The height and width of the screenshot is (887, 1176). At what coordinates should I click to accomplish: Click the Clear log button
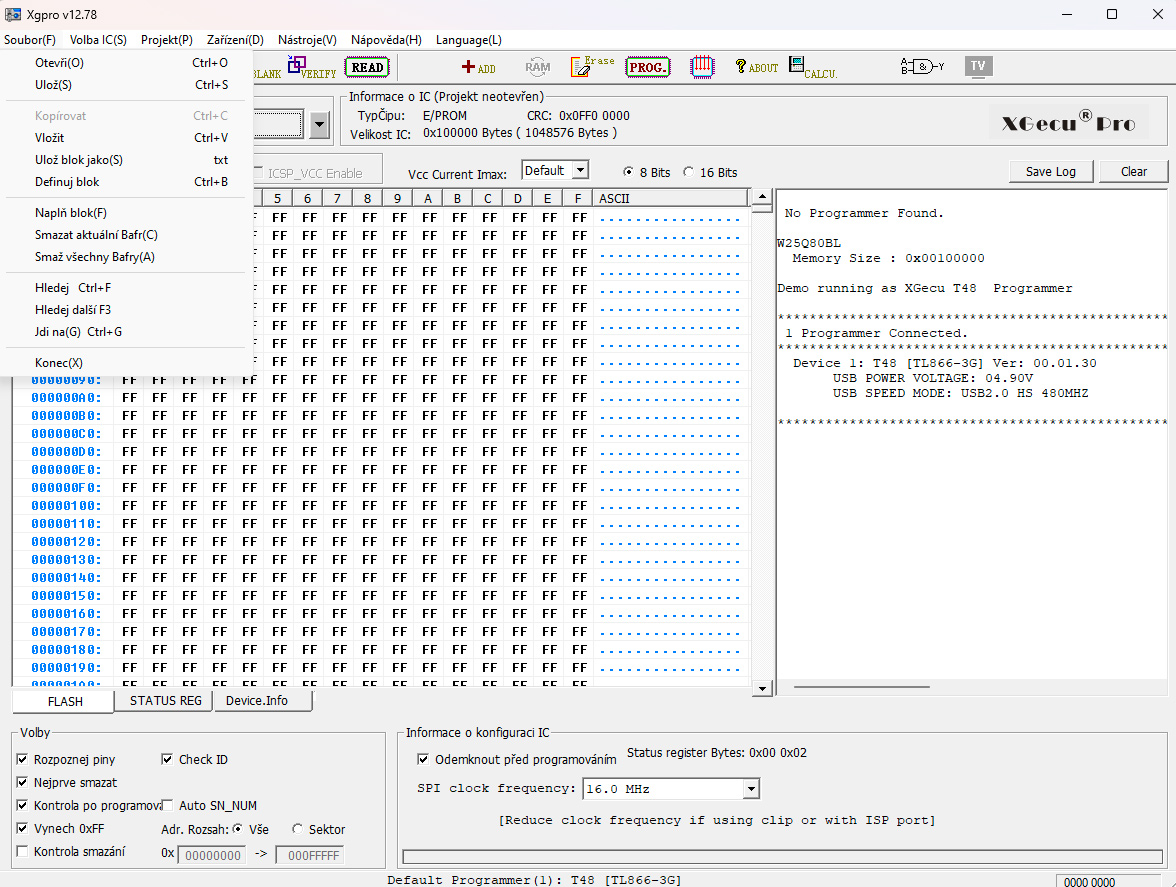[1133, 172]
